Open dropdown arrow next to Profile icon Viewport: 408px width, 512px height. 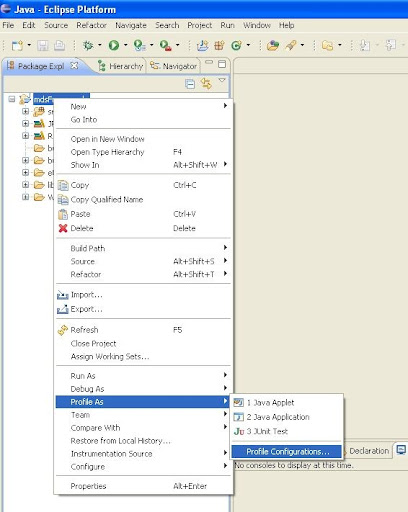coord(152,45)
